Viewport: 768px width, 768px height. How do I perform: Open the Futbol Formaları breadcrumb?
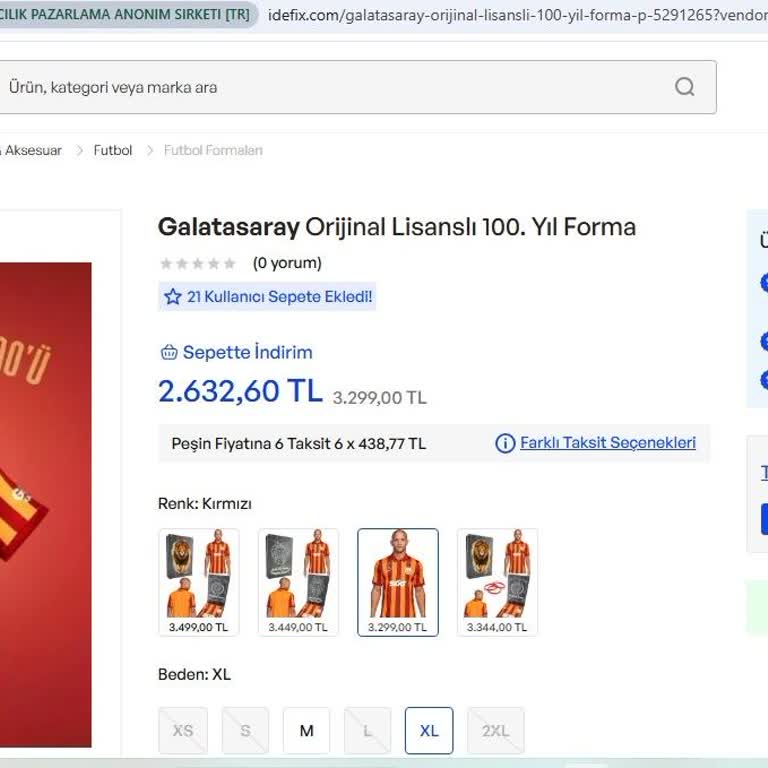213,150
